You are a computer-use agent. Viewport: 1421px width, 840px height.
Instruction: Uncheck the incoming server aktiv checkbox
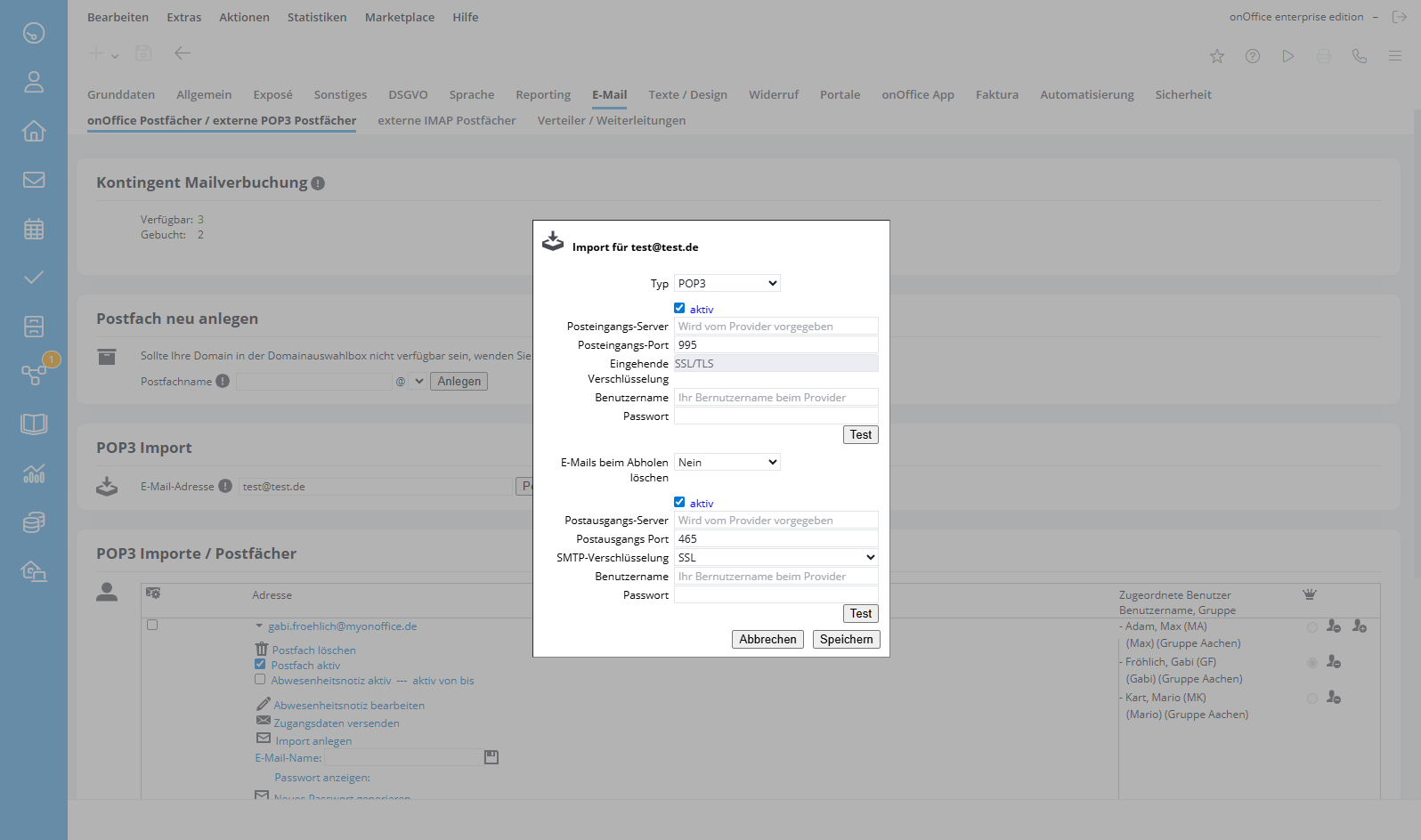click(679, 308)
